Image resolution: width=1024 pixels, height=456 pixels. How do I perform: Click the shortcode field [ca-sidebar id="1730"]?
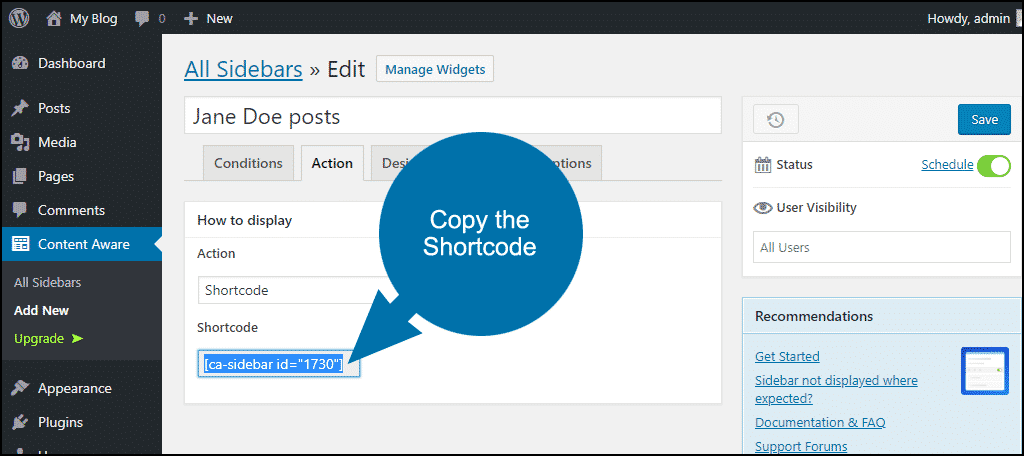click(x=279, y=365)
